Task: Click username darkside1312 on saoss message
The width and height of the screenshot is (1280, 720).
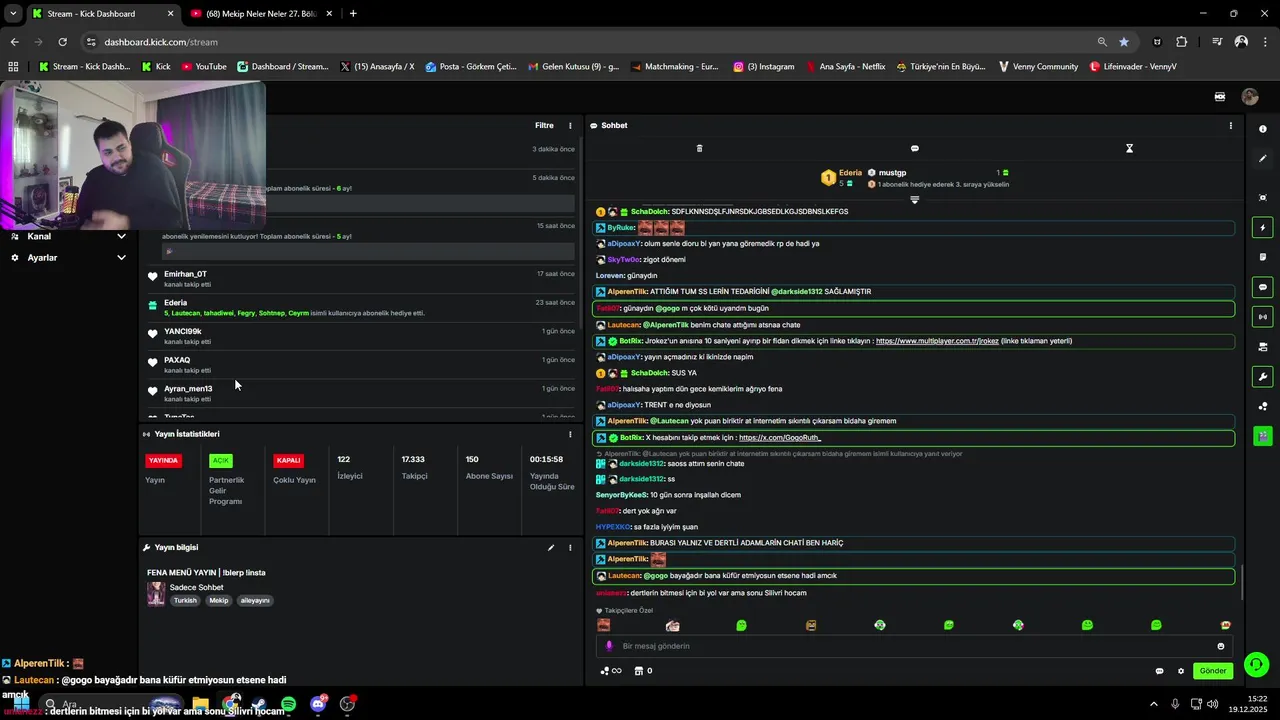Action: [641, 464]
